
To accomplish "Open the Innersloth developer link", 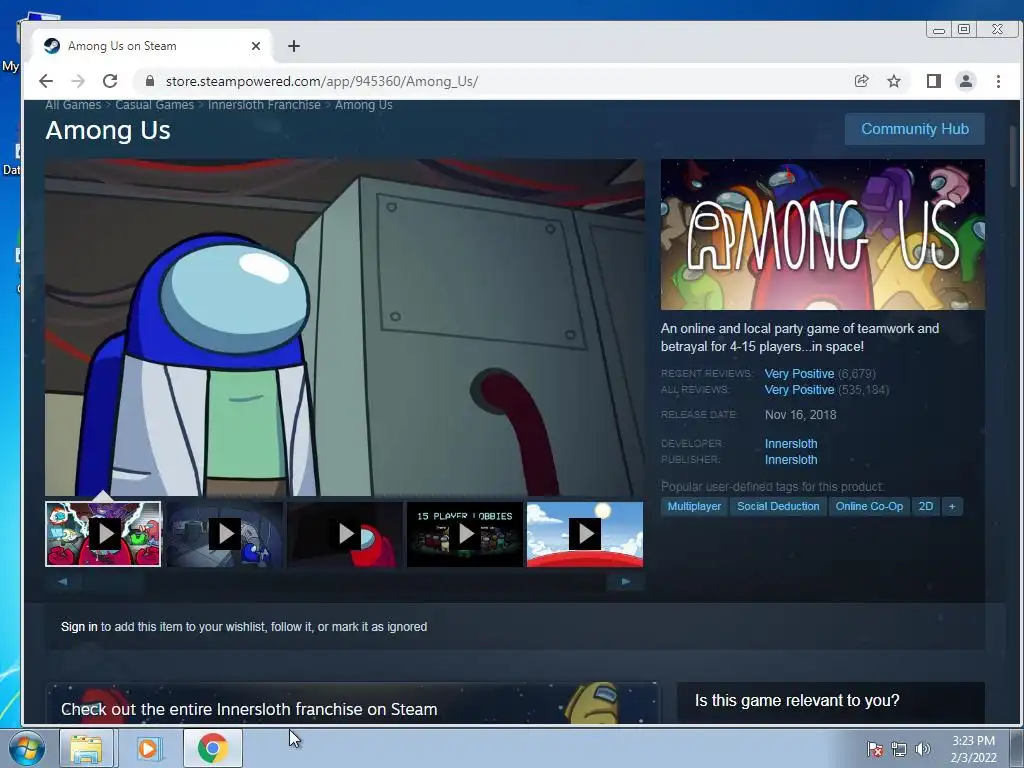I will (791, 443).
